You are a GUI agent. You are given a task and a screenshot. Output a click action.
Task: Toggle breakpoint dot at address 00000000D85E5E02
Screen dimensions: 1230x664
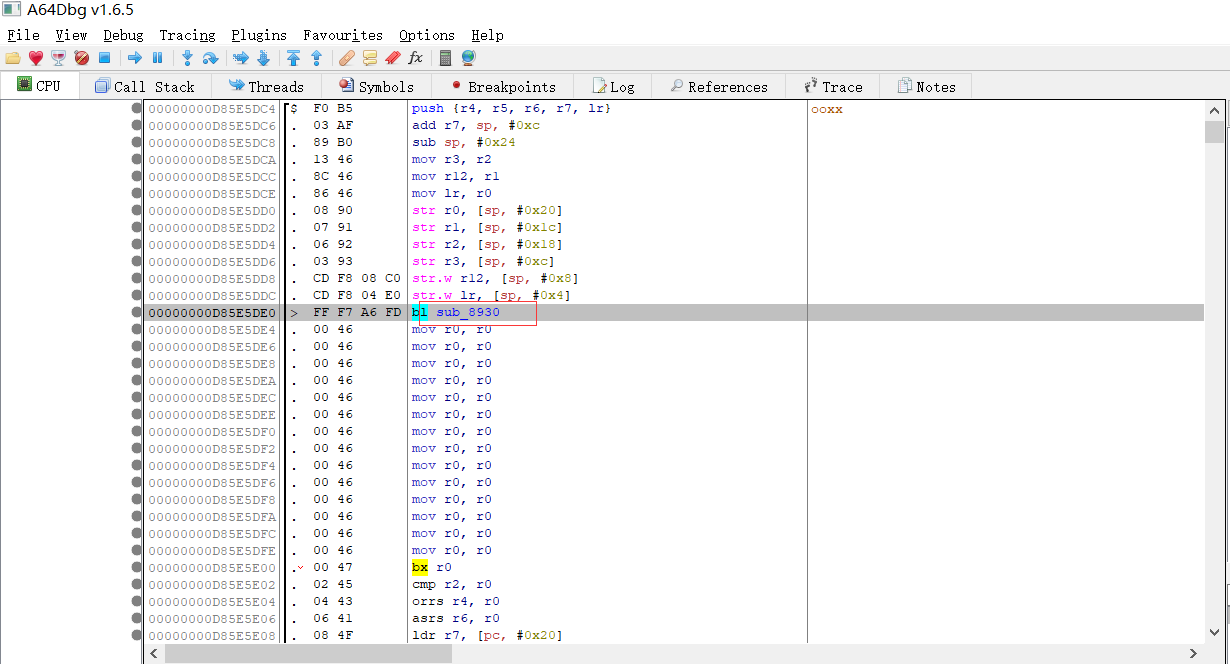pyautogui.click(x=137, y=585)
